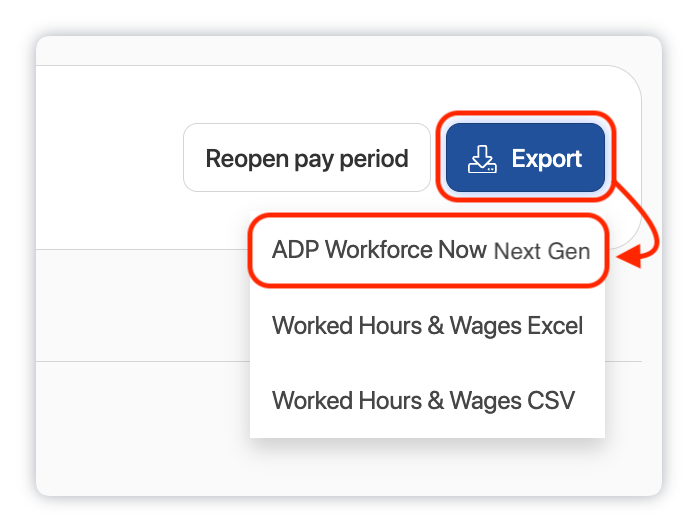Click the red-outlined ADP menu entry
The height and width of the screenshot is (532, 698).
pos(430,251)
